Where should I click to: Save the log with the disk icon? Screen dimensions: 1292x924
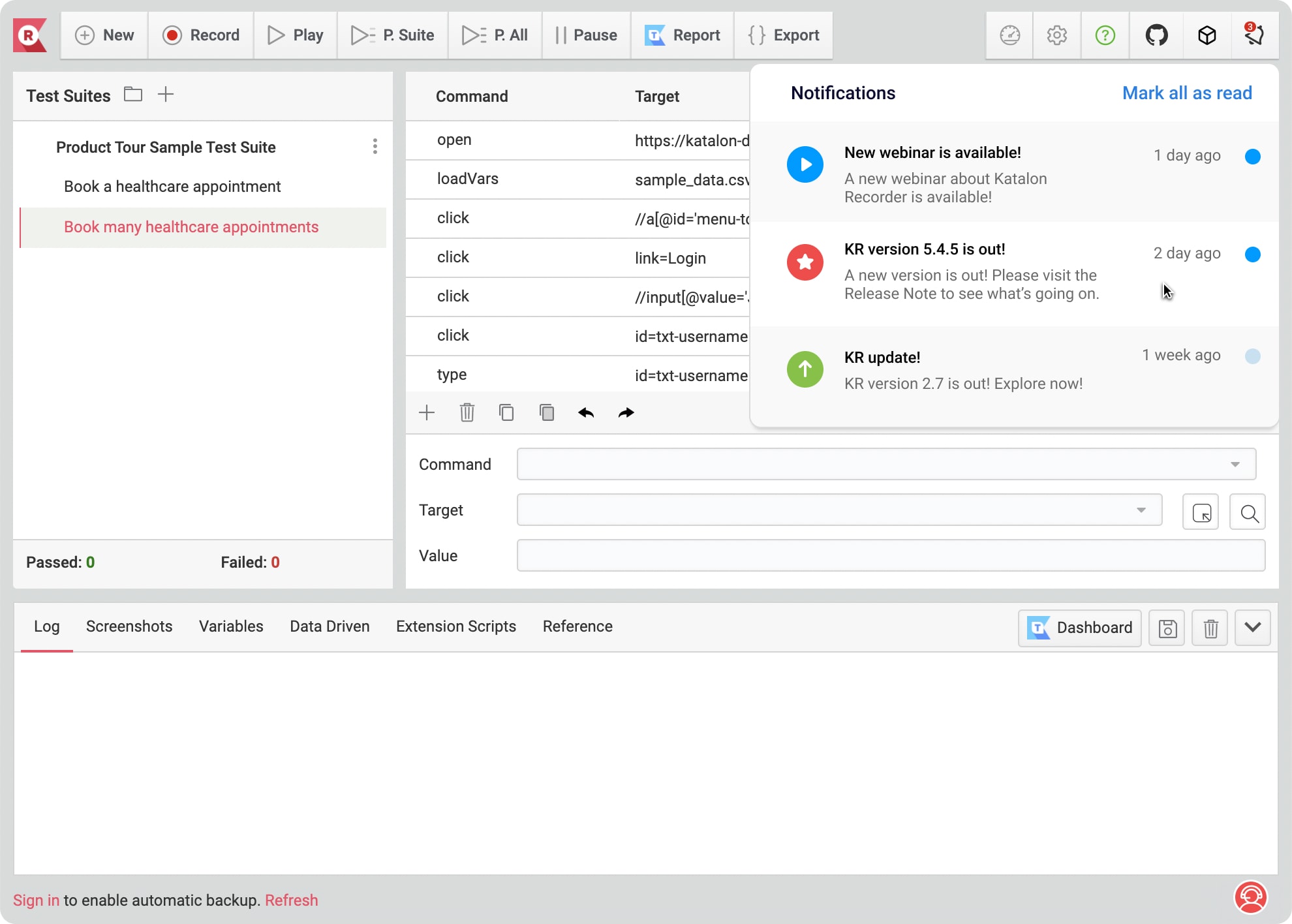[1167, 628]
